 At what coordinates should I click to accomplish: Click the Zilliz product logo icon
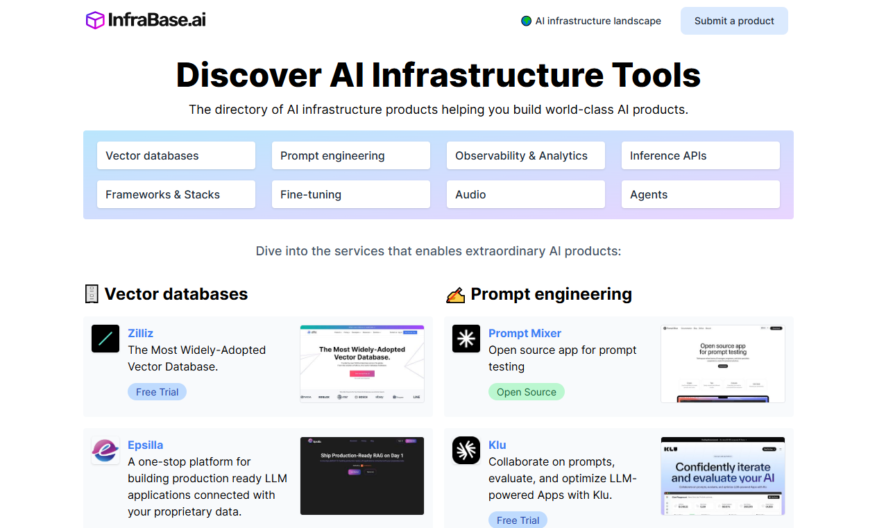pyautogui.click(x=105, y=338)
